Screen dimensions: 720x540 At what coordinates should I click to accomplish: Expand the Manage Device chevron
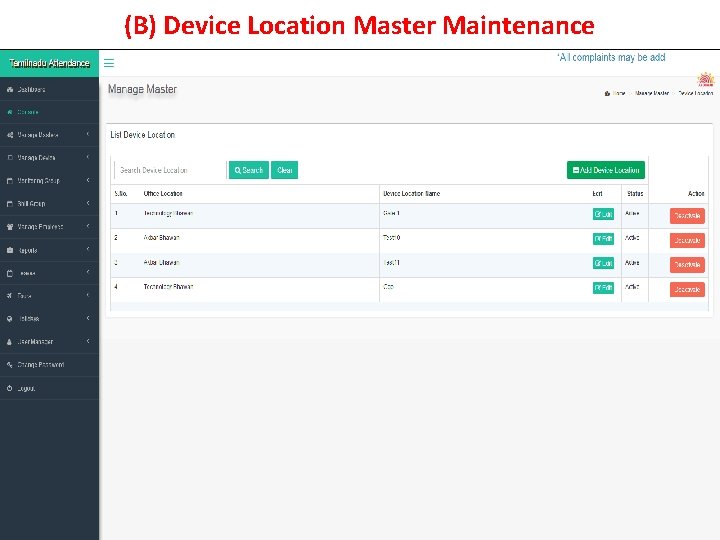point(88,157)
